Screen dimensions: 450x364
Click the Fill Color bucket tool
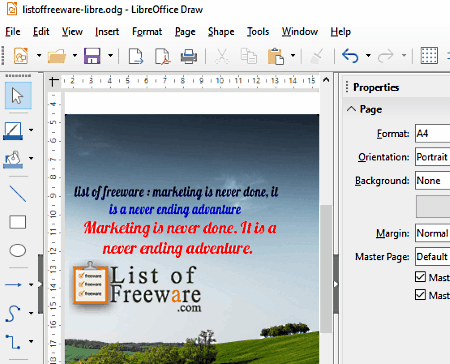[13, 159]
